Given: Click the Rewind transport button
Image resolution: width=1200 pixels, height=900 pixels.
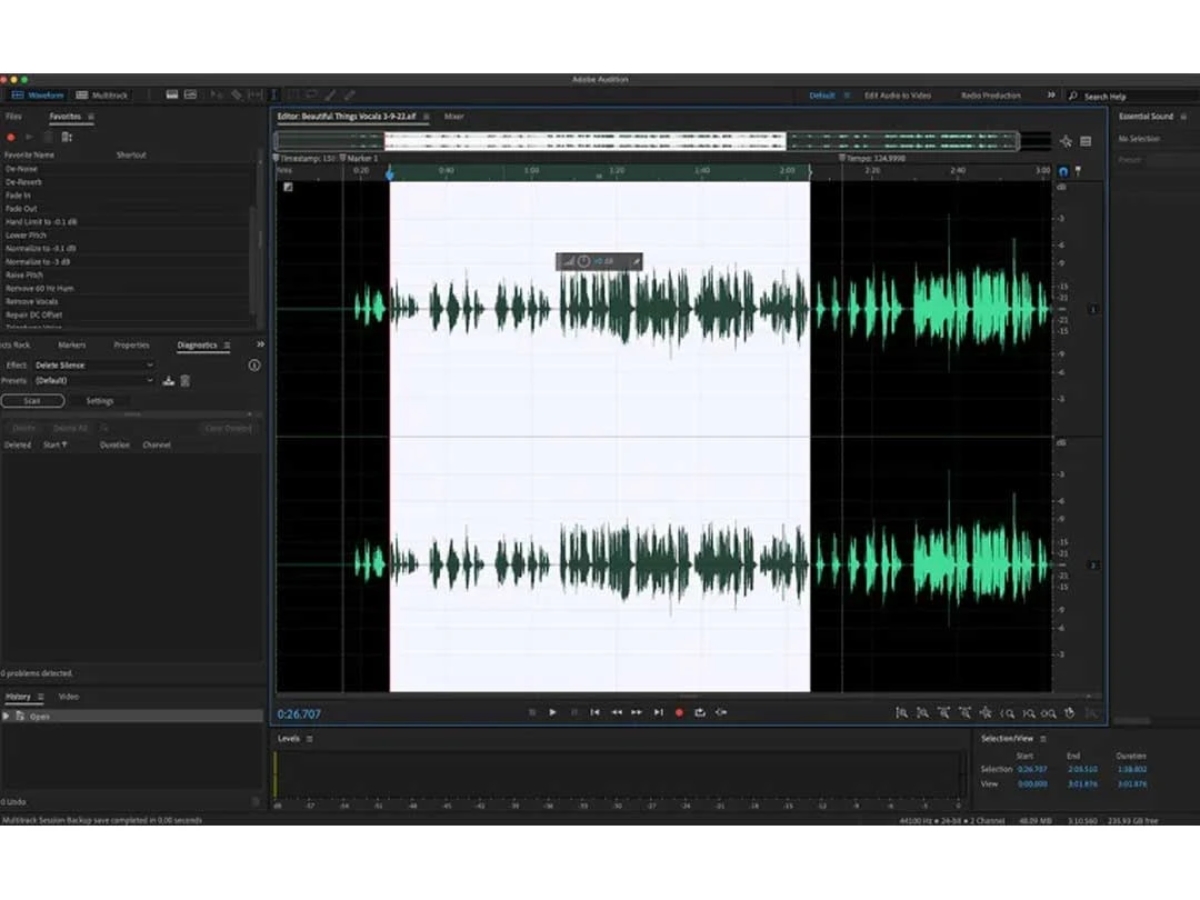Looking at the screenshot, I should 616,712.
